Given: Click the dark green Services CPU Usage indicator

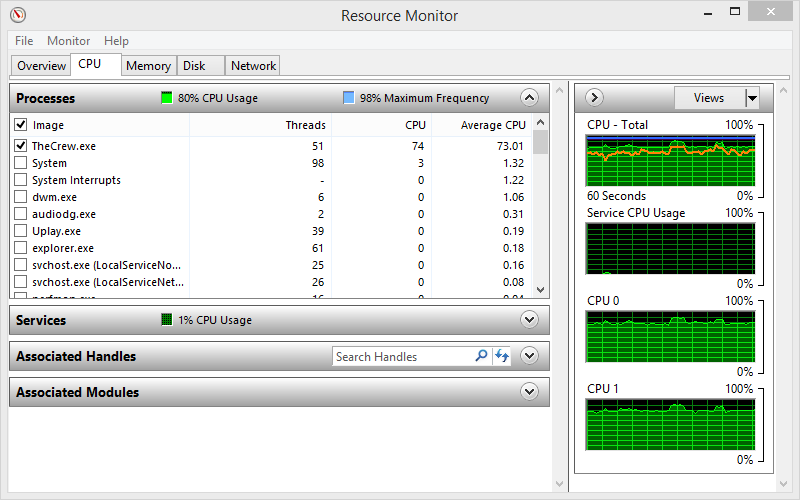Looking at the screenshot, I should (x=167, y=320).
